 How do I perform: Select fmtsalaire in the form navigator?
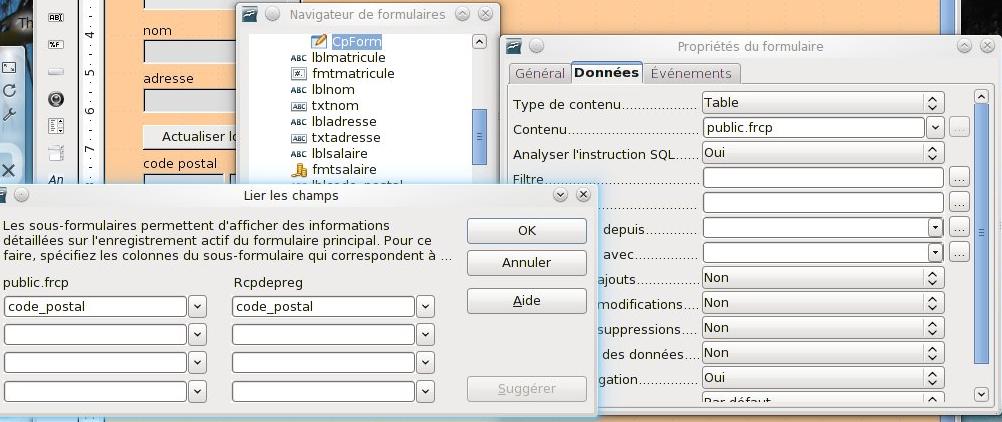[x=344, y=169]
